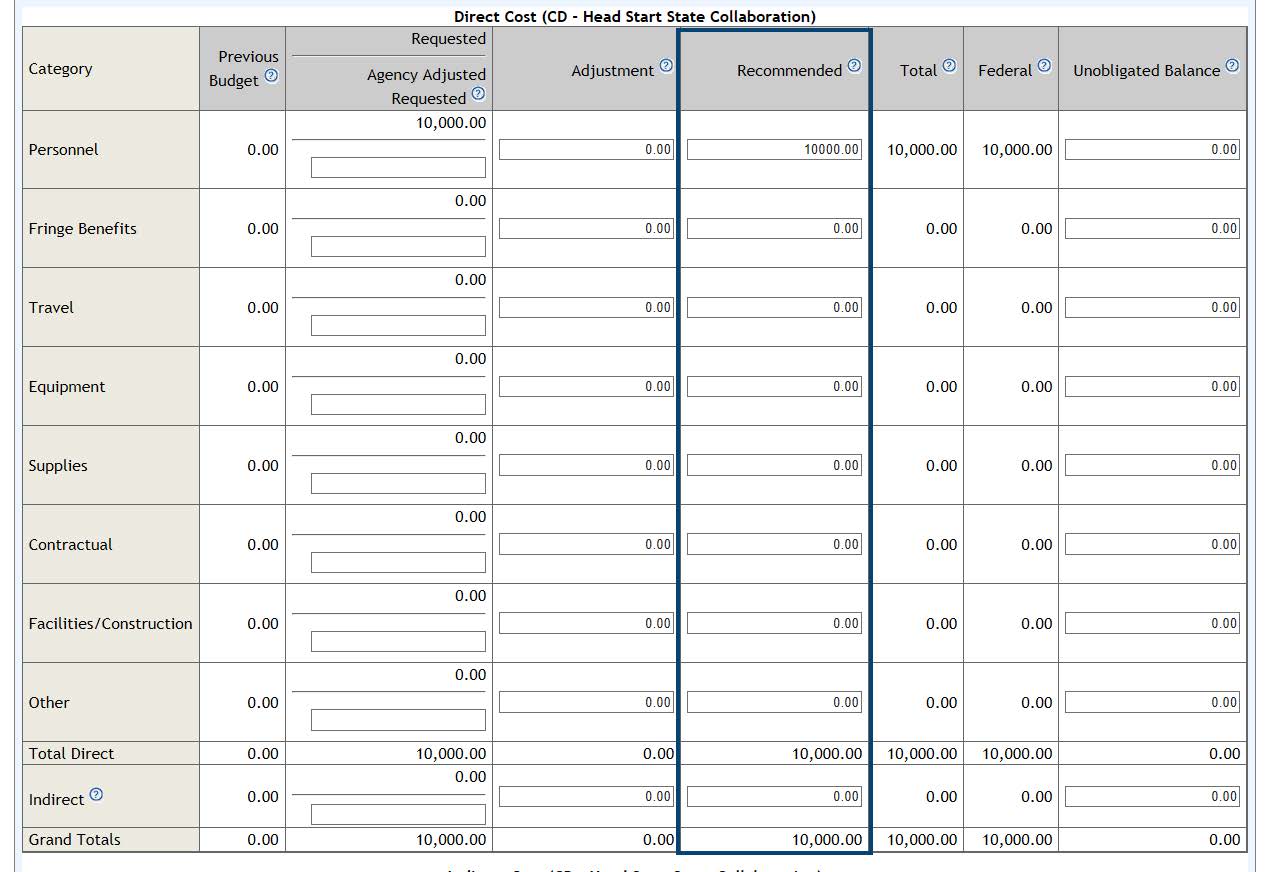Select Supplies Agency Adjusted Requested input
Image resolution: width=1267 pixels, height=872 pixels.
(x=398, y=484)
